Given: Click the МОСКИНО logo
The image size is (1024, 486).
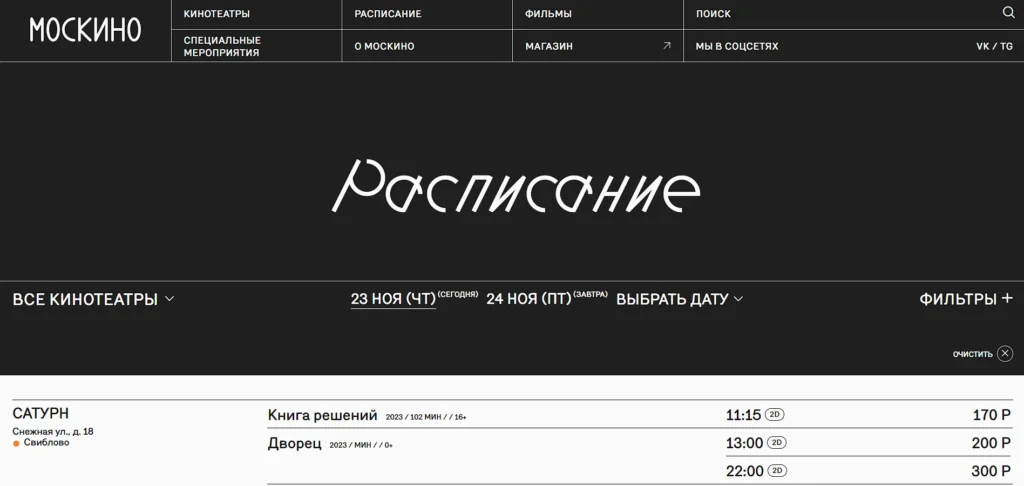Looking at the screenshot, I should point(85,30).
